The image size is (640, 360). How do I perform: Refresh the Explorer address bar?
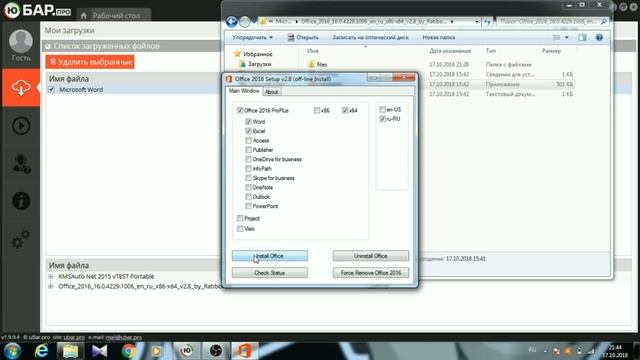487,22
